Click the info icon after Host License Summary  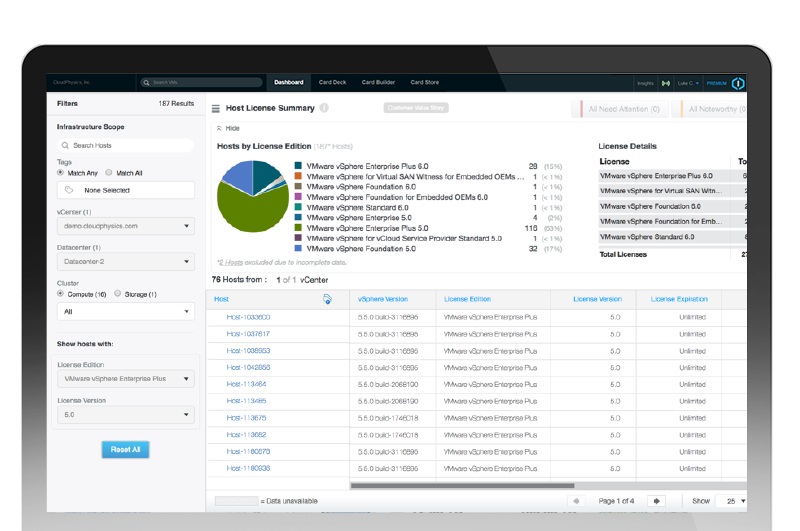click(324, 108)
